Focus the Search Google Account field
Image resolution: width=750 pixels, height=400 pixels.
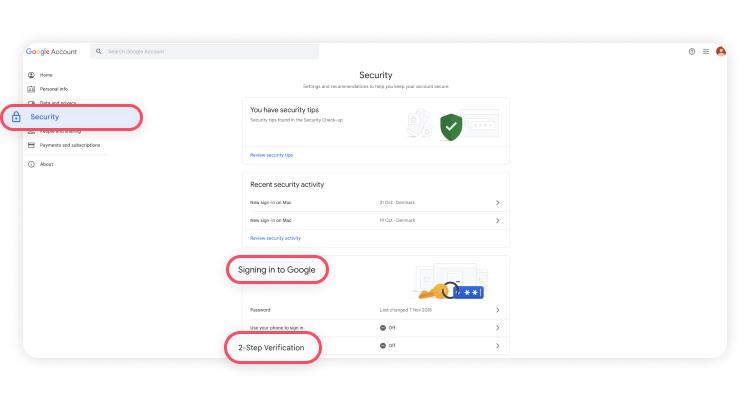click(204, 52)
